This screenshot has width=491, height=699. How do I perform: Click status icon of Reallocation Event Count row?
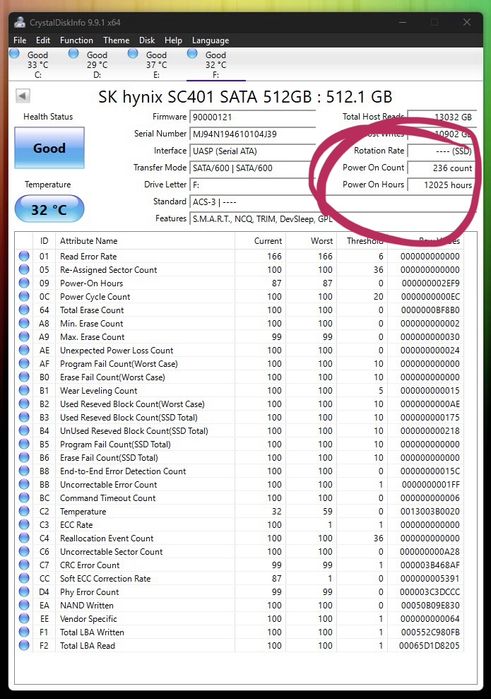click(x=24, y=538)
